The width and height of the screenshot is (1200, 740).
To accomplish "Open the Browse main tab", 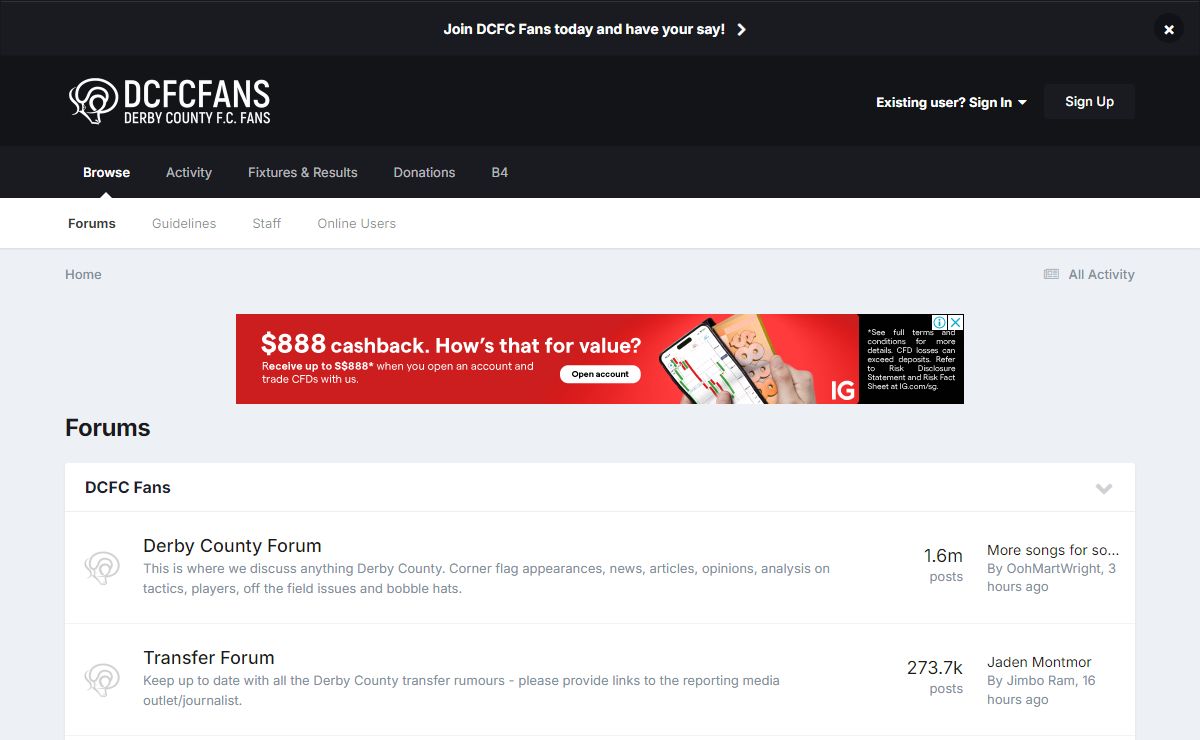I will click(106, 172).
